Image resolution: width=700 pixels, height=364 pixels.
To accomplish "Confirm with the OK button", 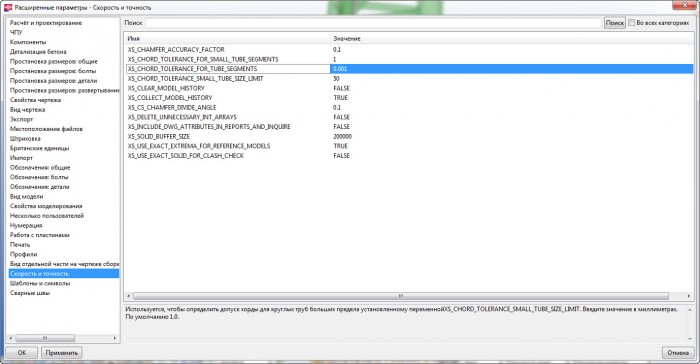I will 21,352.
